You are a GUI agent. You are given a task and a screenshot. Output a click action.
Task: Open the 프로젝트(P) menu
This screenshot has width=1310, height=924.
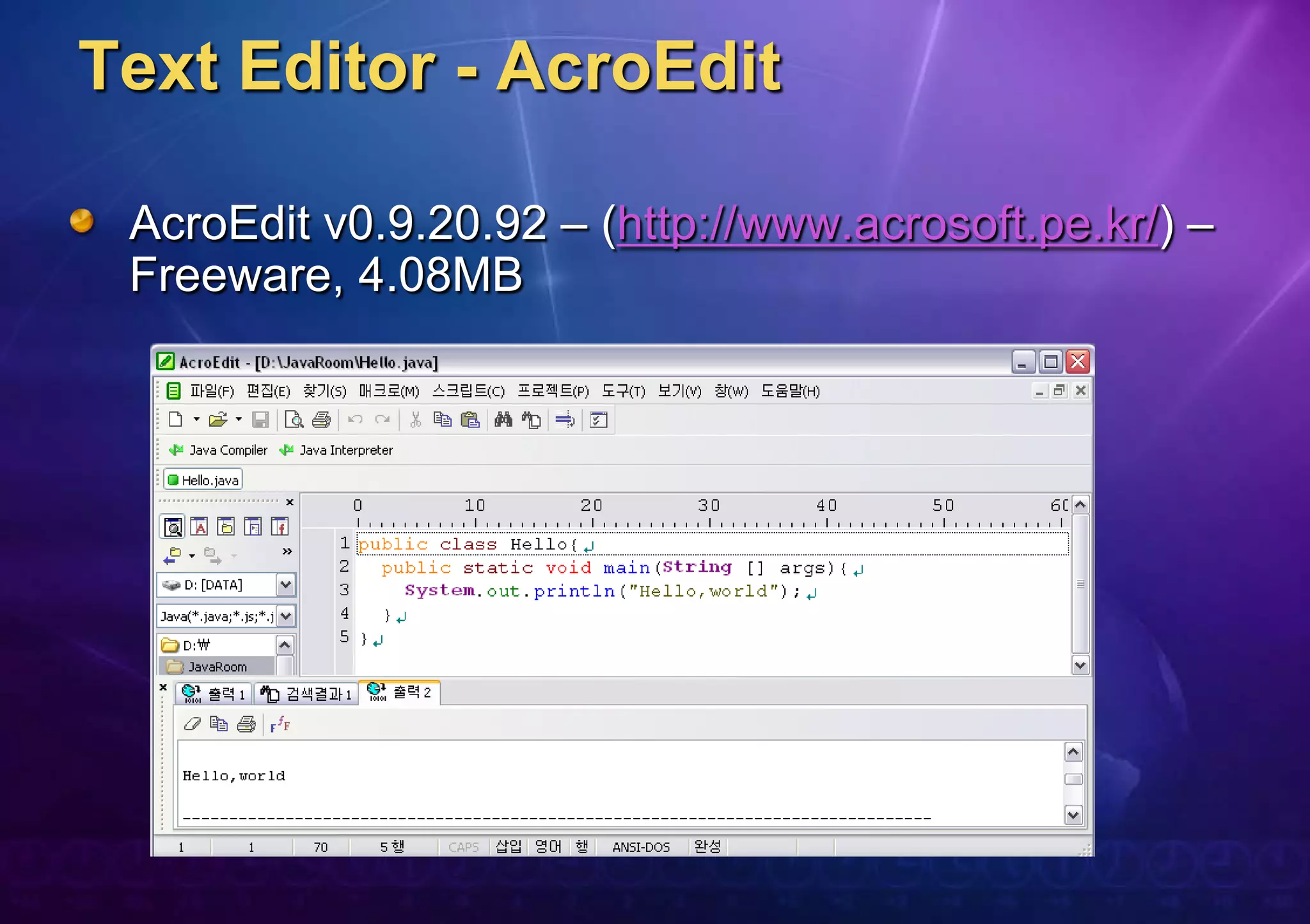553,391
